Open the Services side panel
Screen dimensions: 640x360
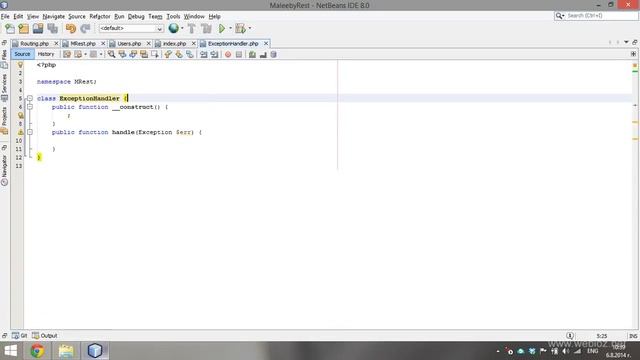(x=4, y=87)
